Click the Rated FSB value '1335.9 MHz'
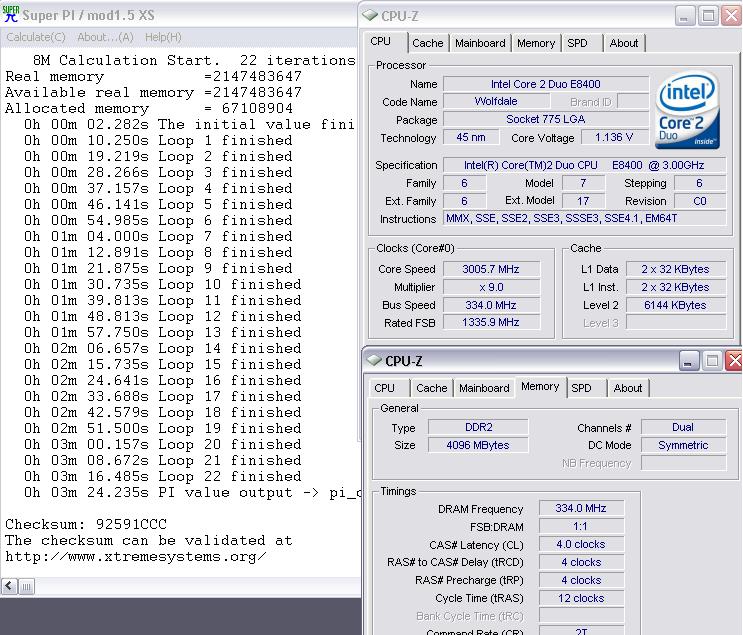743x635 pixels. (x=491, y=322)
